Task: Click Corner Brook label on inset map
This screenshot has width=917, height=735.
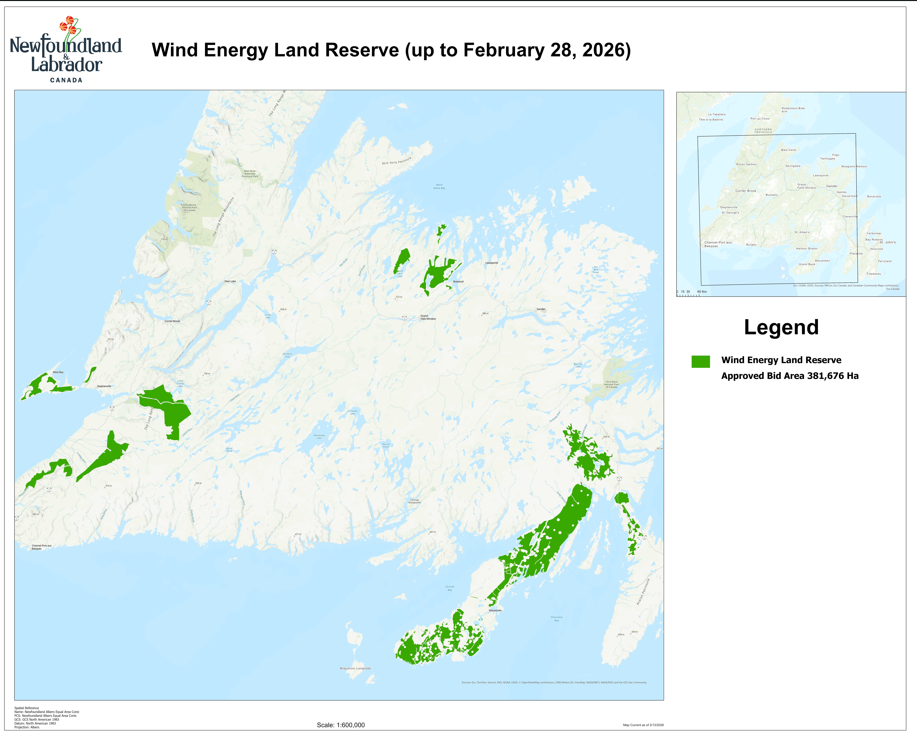Action: 745,190
